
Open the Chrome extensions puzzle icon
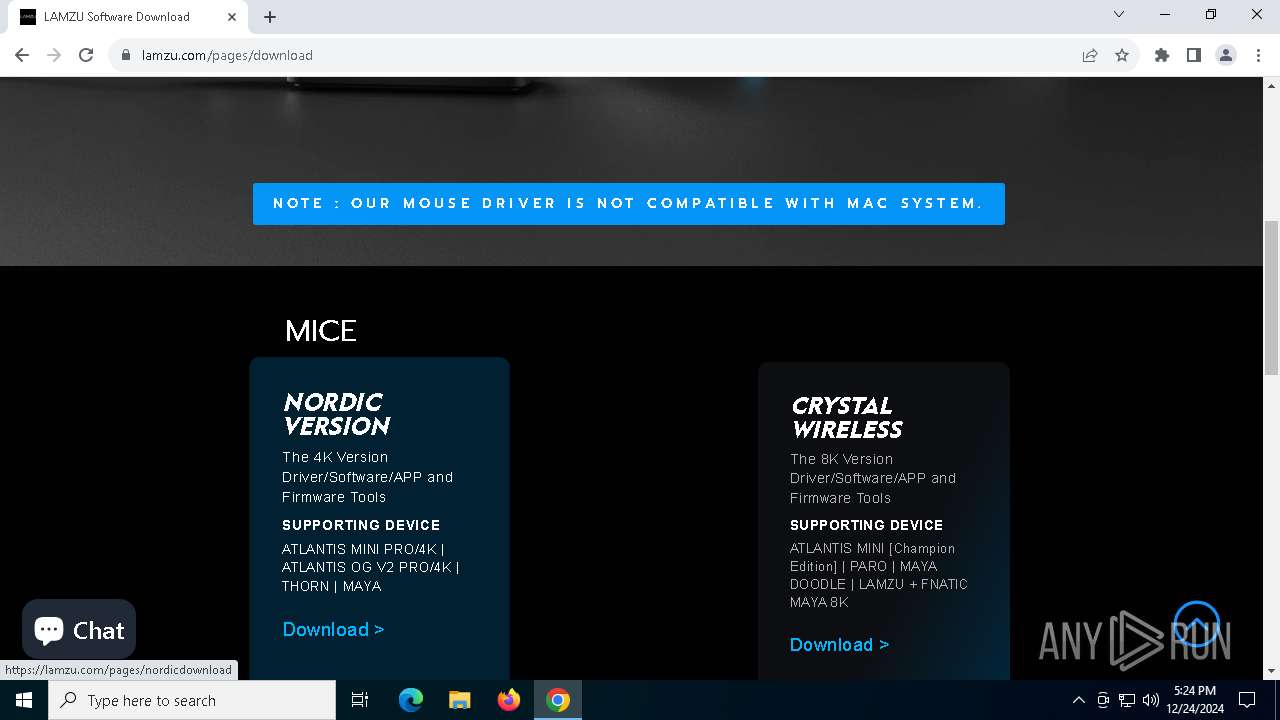1162,55
